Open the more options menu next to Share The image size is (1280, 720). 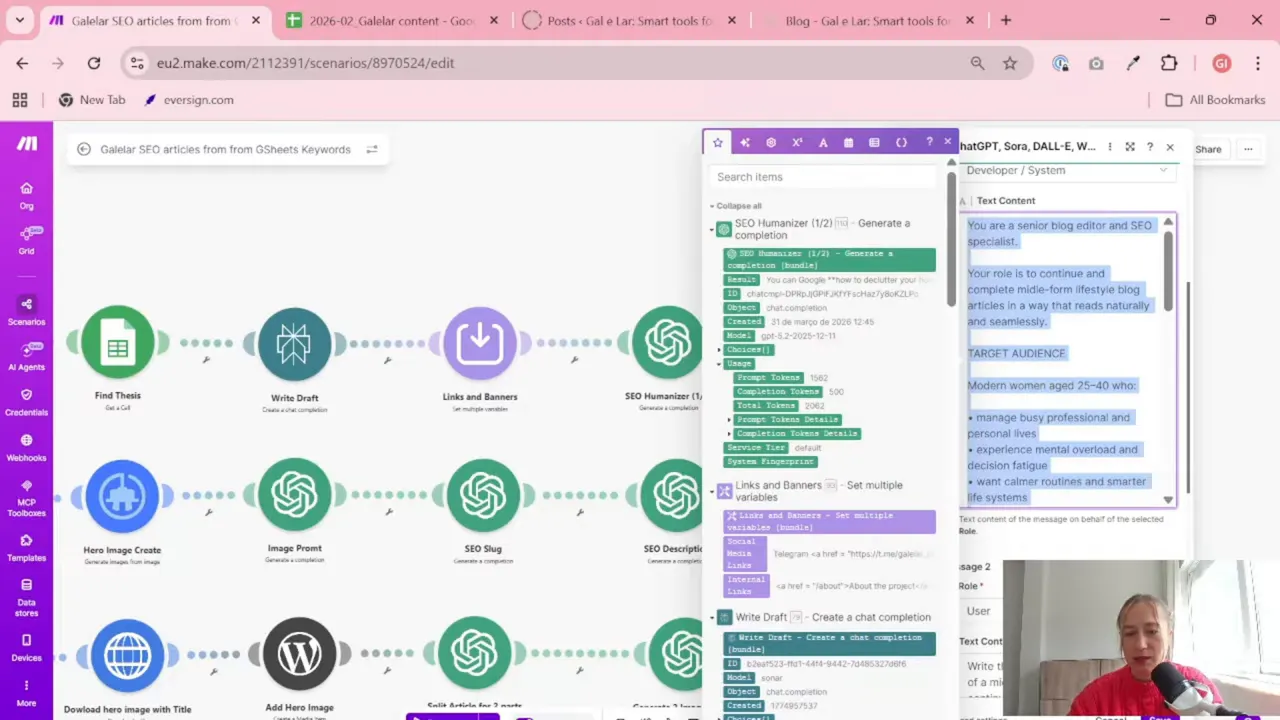pos(1248,149)
